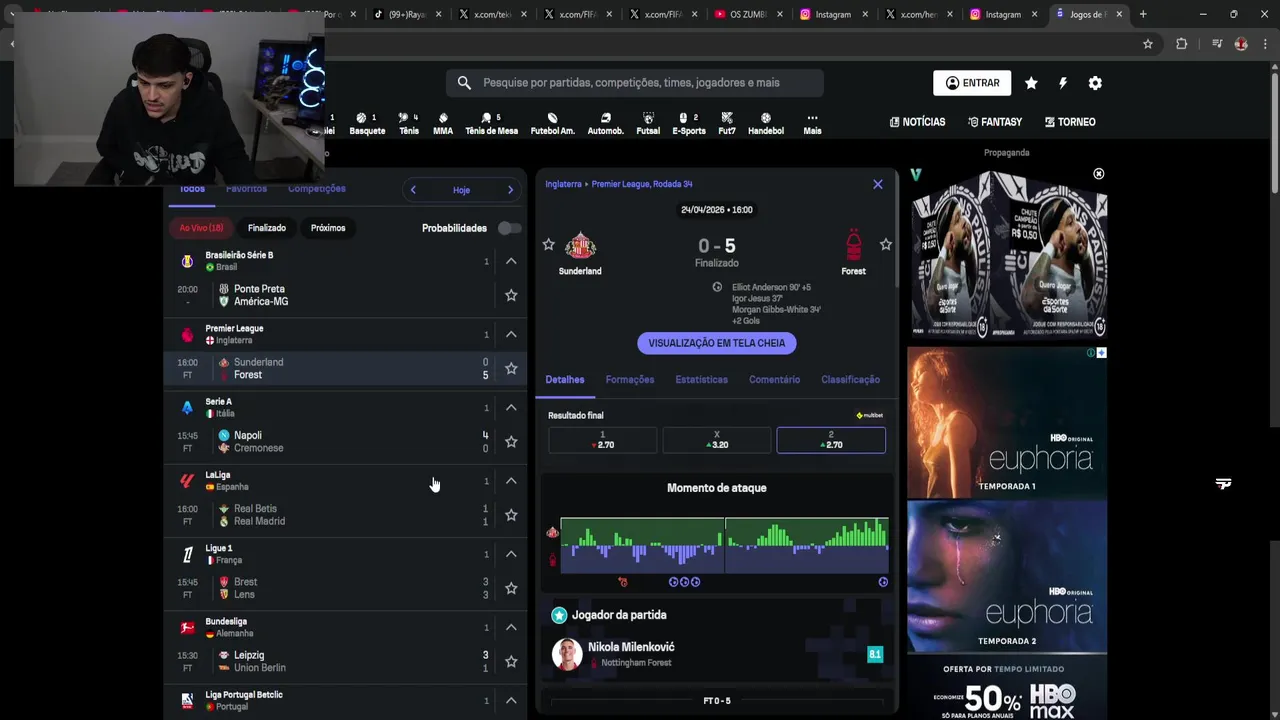The width and height of the screenshot is (1280, 720).
Task: Open the Comentário tab
Action: (x=774, y=380)
